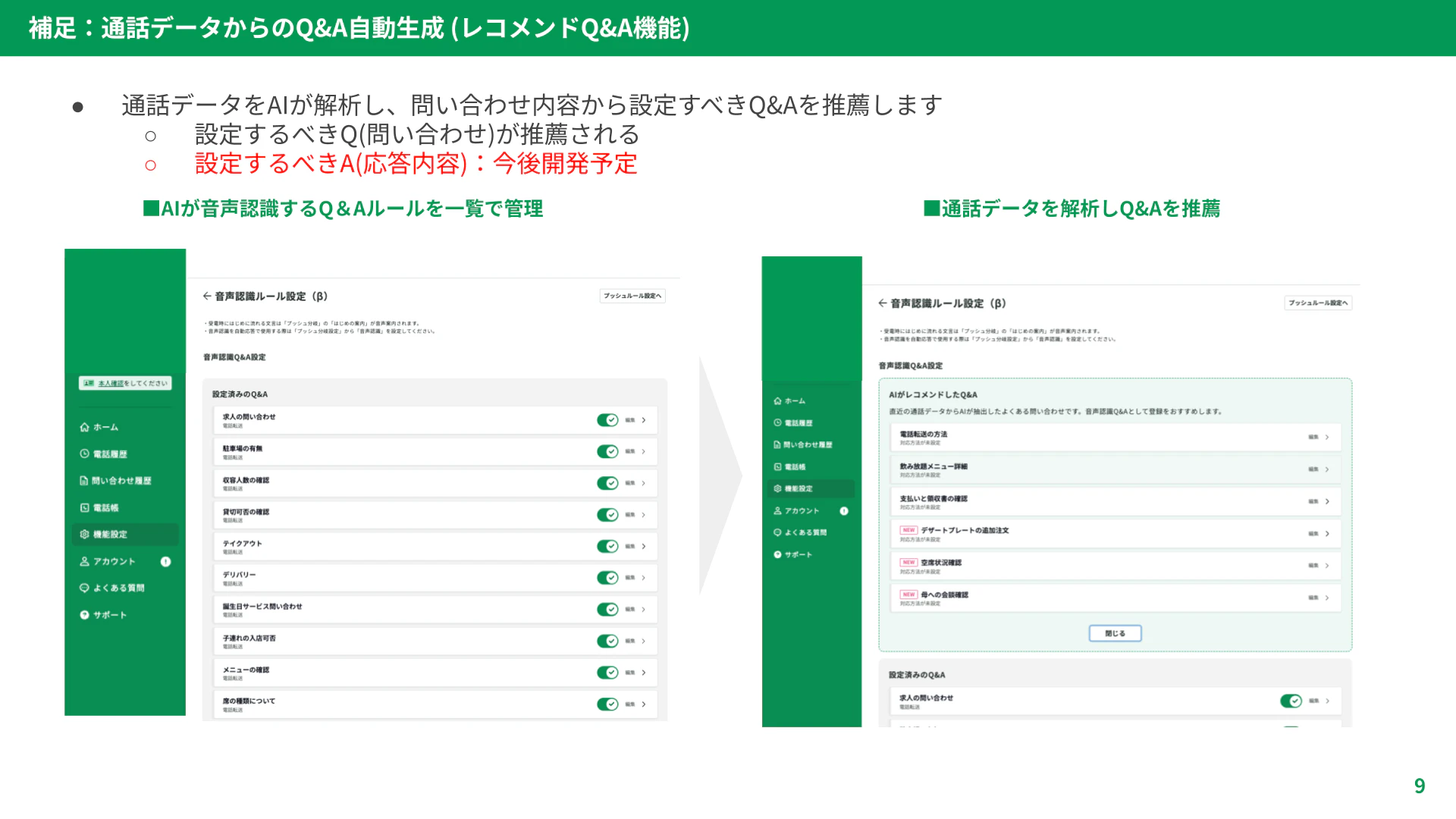The image size is (1456, 819).
Task: Toggle off the 駐車場の有無 Q&A switch
Action: click(607, 452)
